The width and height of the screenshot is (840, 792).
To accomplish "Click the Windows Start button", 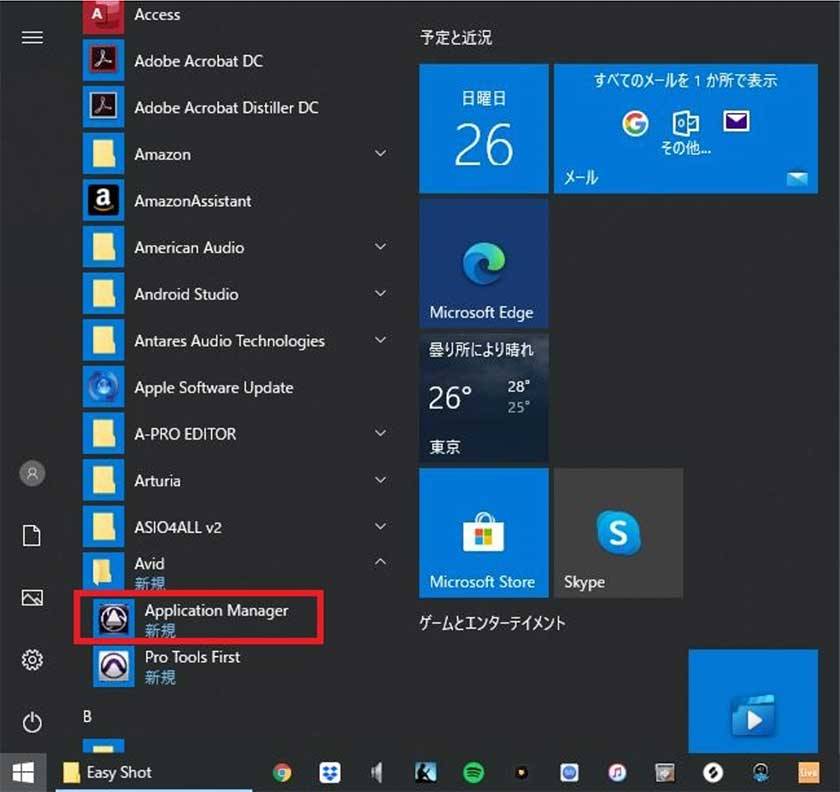I will point(23,773).
